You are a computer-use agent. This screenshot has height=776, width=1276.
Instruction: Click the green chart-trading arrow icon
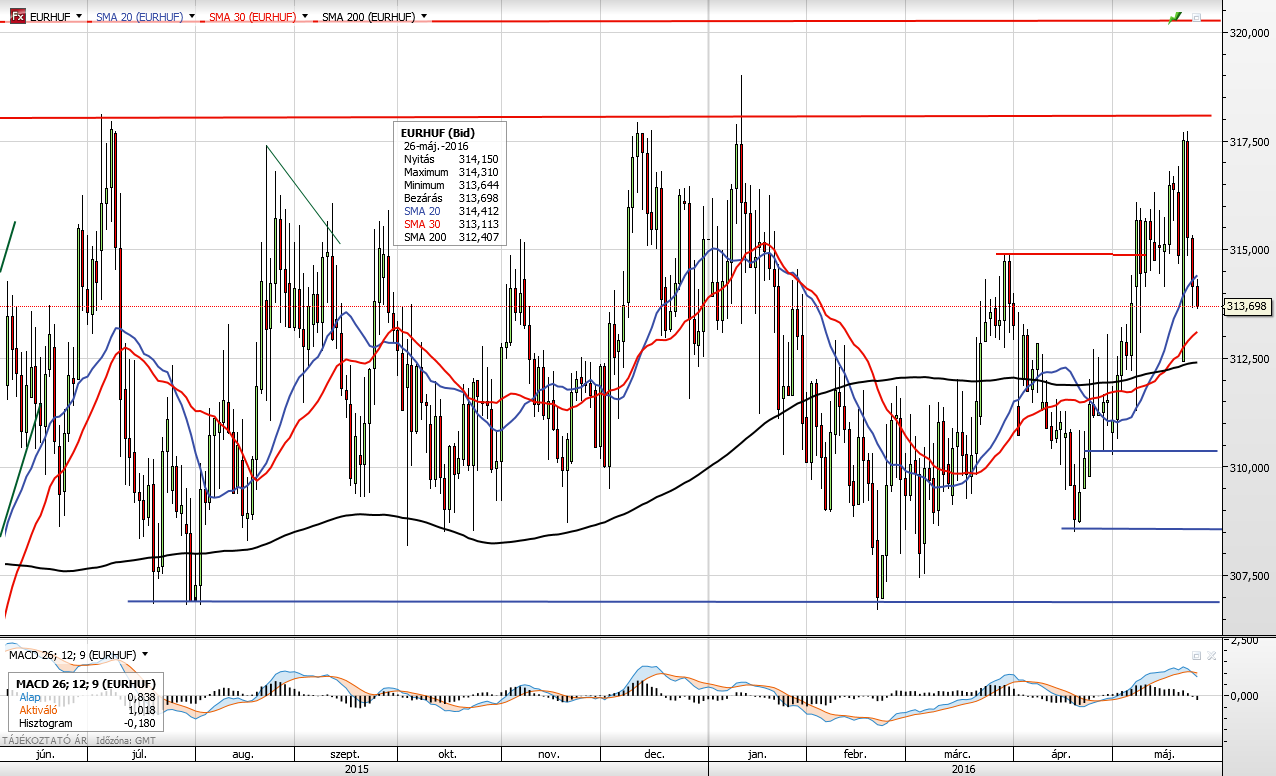1175,17
